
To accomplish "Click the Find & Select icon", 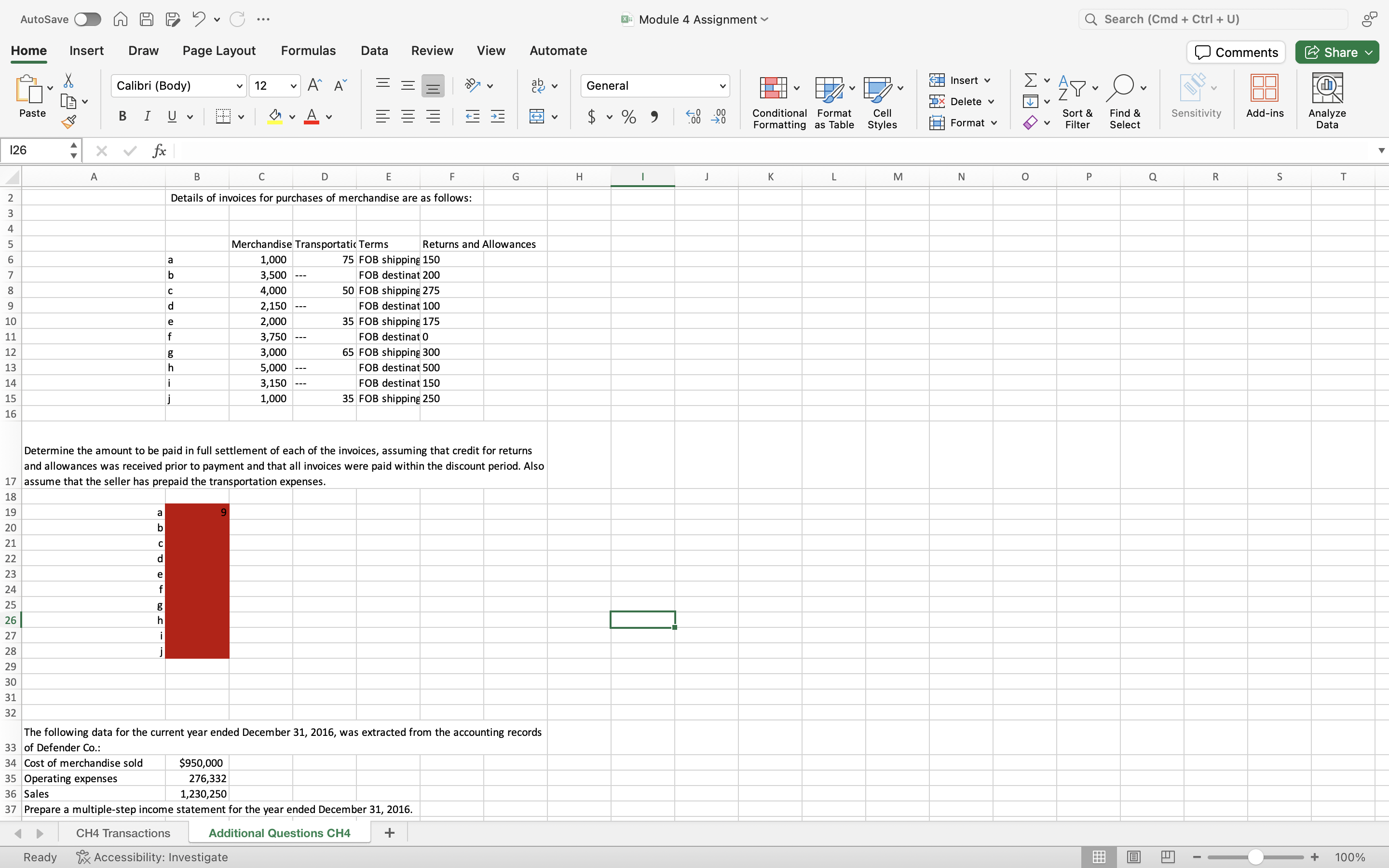I will coord(1124,102).
